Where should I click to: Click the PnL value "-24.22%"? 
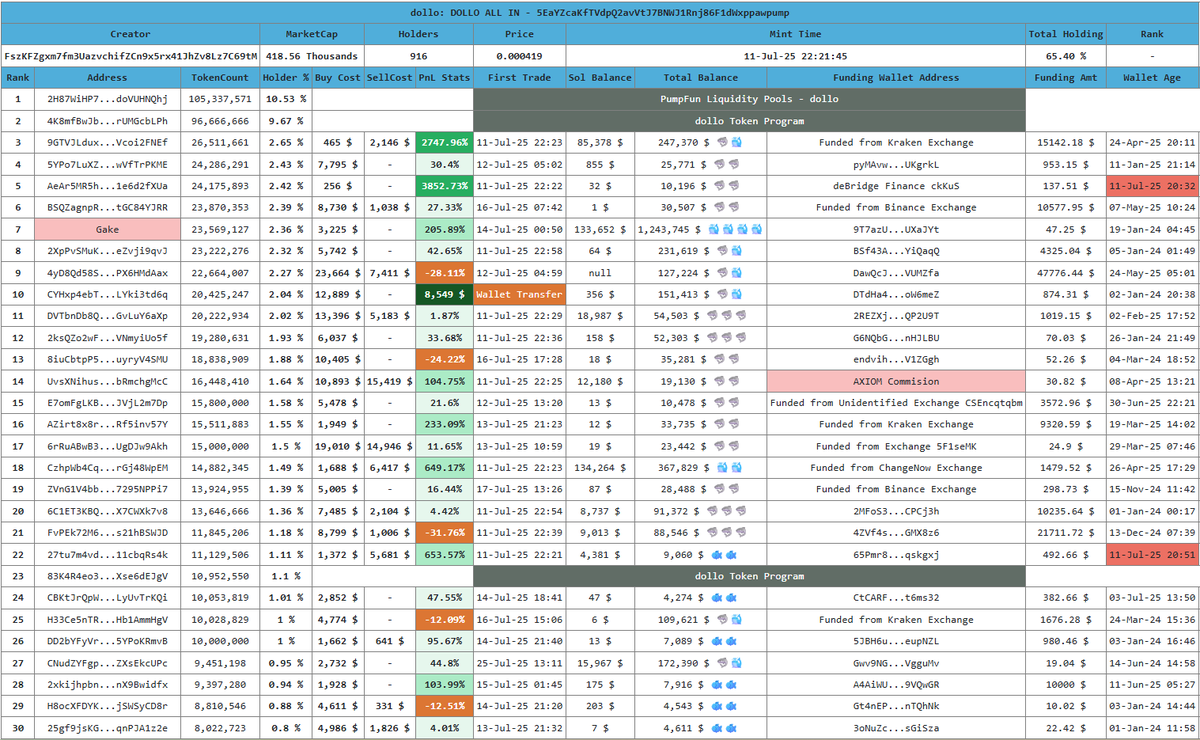(x=444, y=359)
